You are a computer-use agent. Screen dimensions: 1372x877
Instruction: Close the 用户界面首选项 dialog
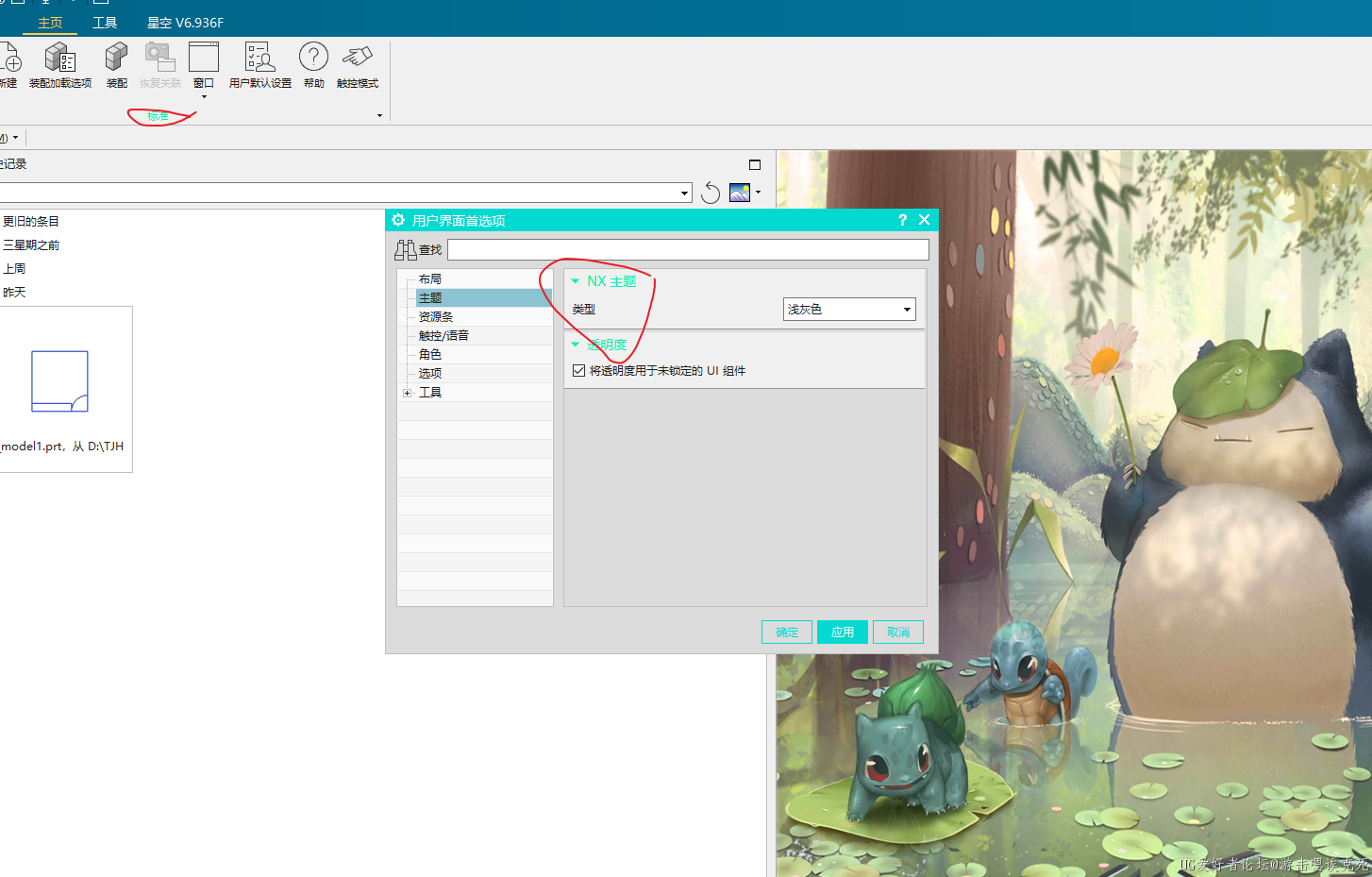point(925,220)
